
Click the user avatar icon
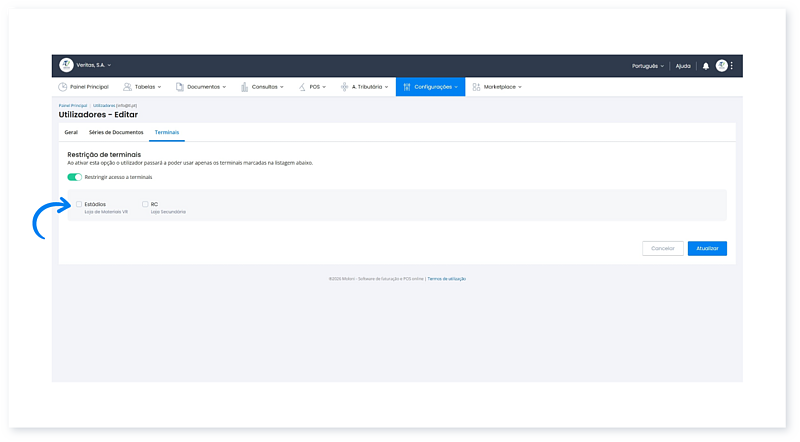(x=721, y=66)
